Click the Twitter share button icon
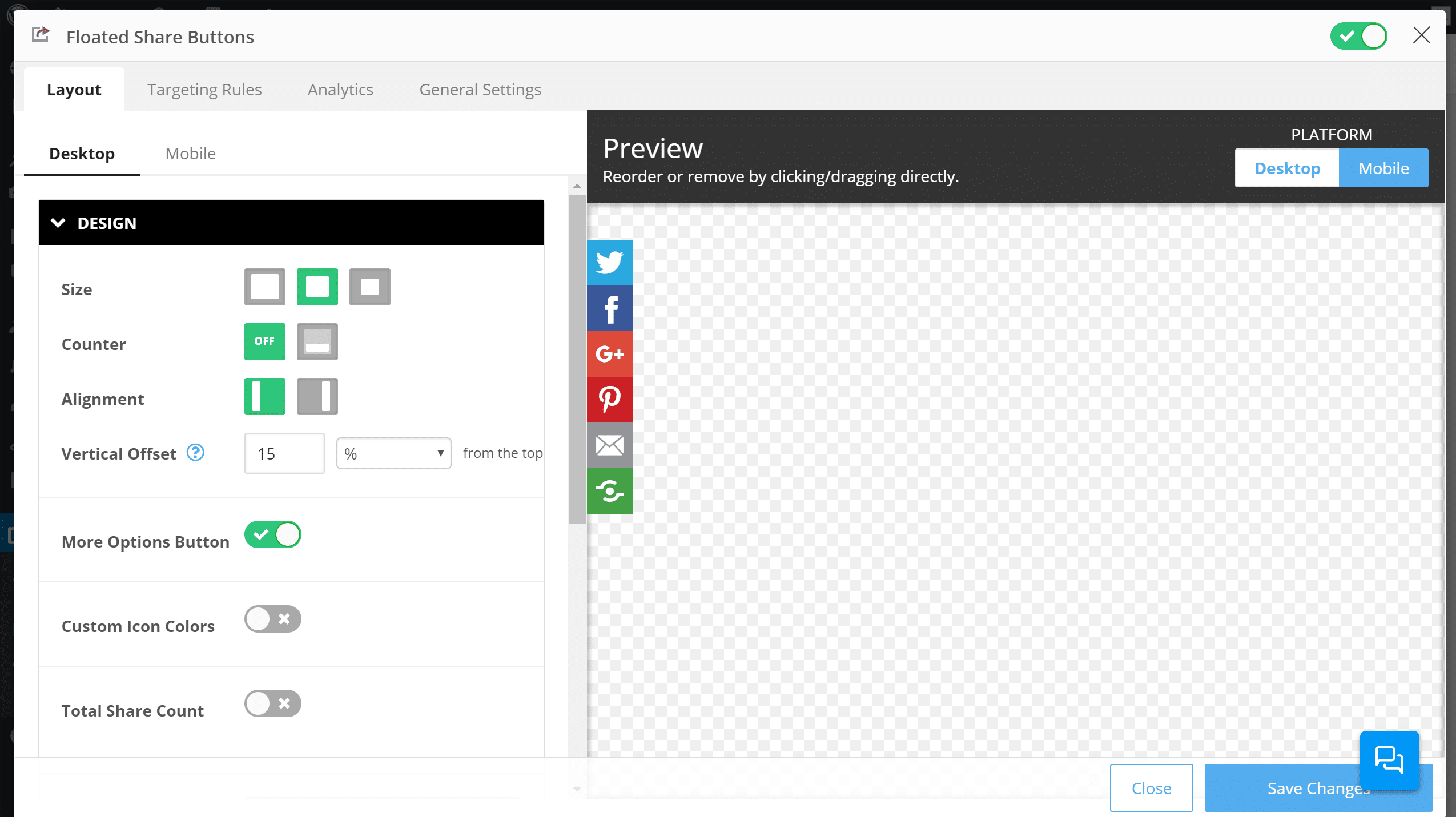1456x817 pixels. pyautogui.click(x=610, y=262)
